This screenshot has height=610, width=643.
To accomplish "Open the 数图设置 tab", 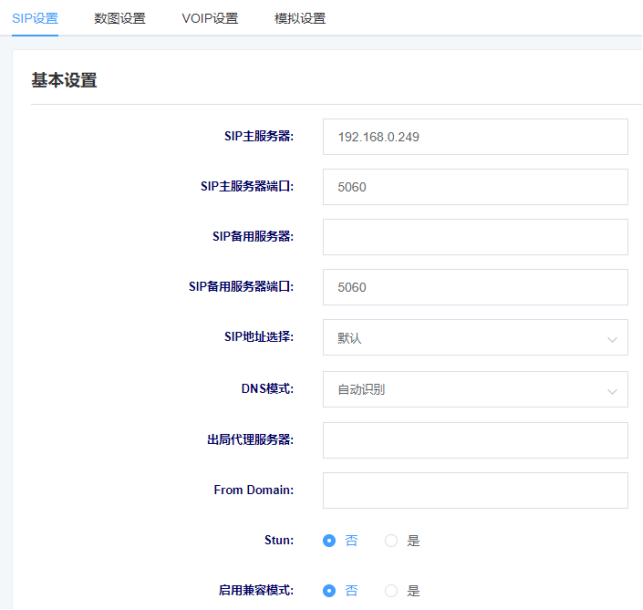I will click(120, 18).
